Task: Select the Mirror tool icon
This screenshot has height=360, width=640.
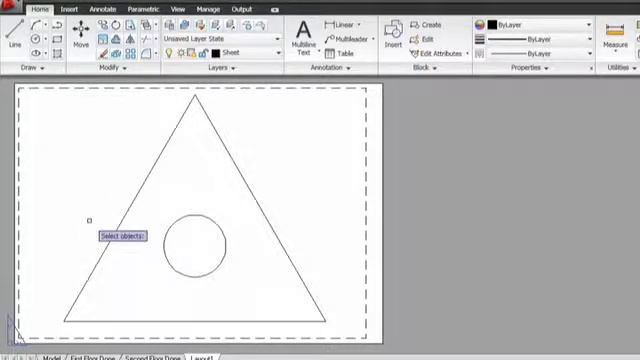Action: click(130, 39)
